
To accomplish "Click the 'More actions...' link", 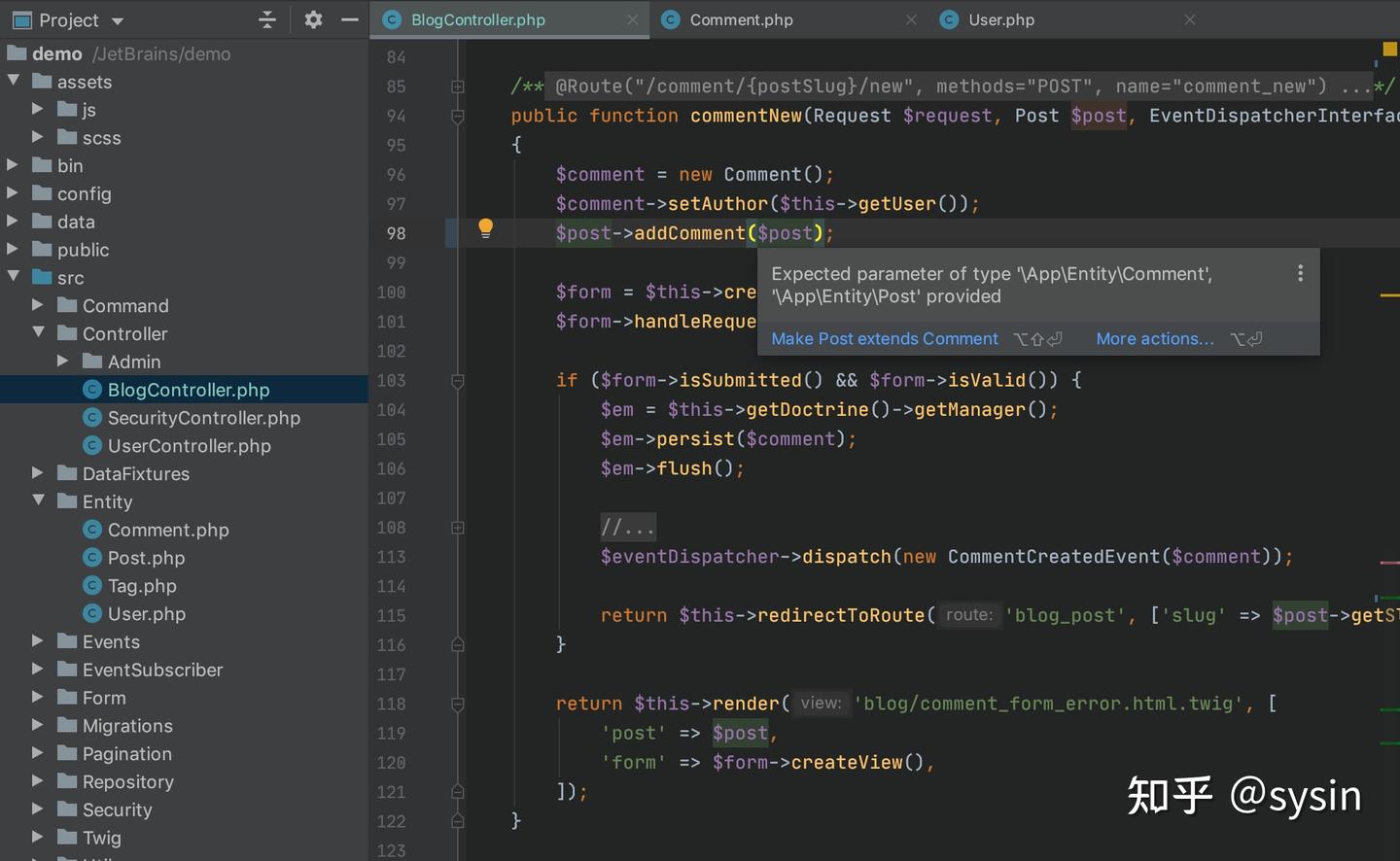I will tap(1155, 338).
